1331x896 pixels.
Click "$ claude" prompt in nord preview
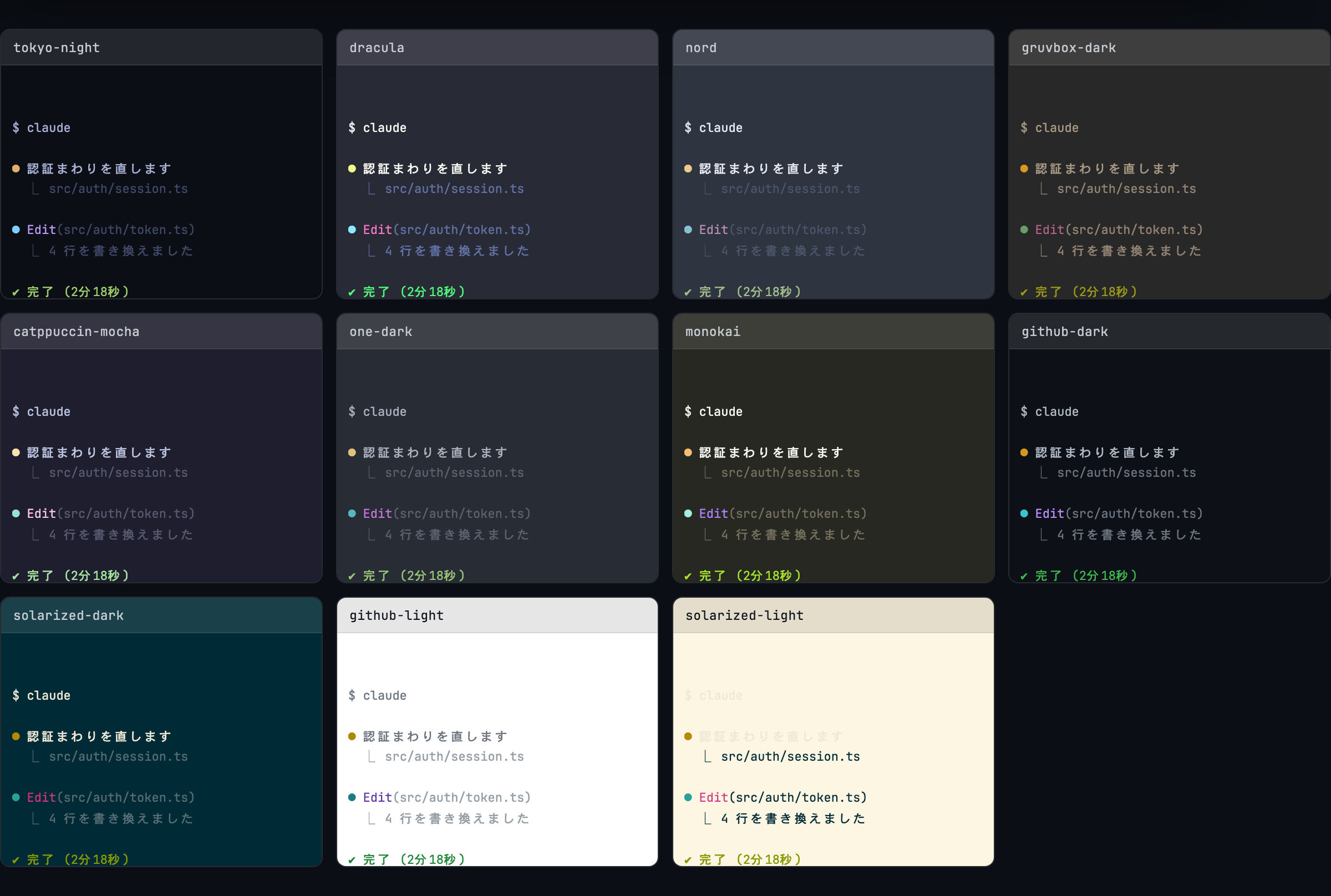714,128
